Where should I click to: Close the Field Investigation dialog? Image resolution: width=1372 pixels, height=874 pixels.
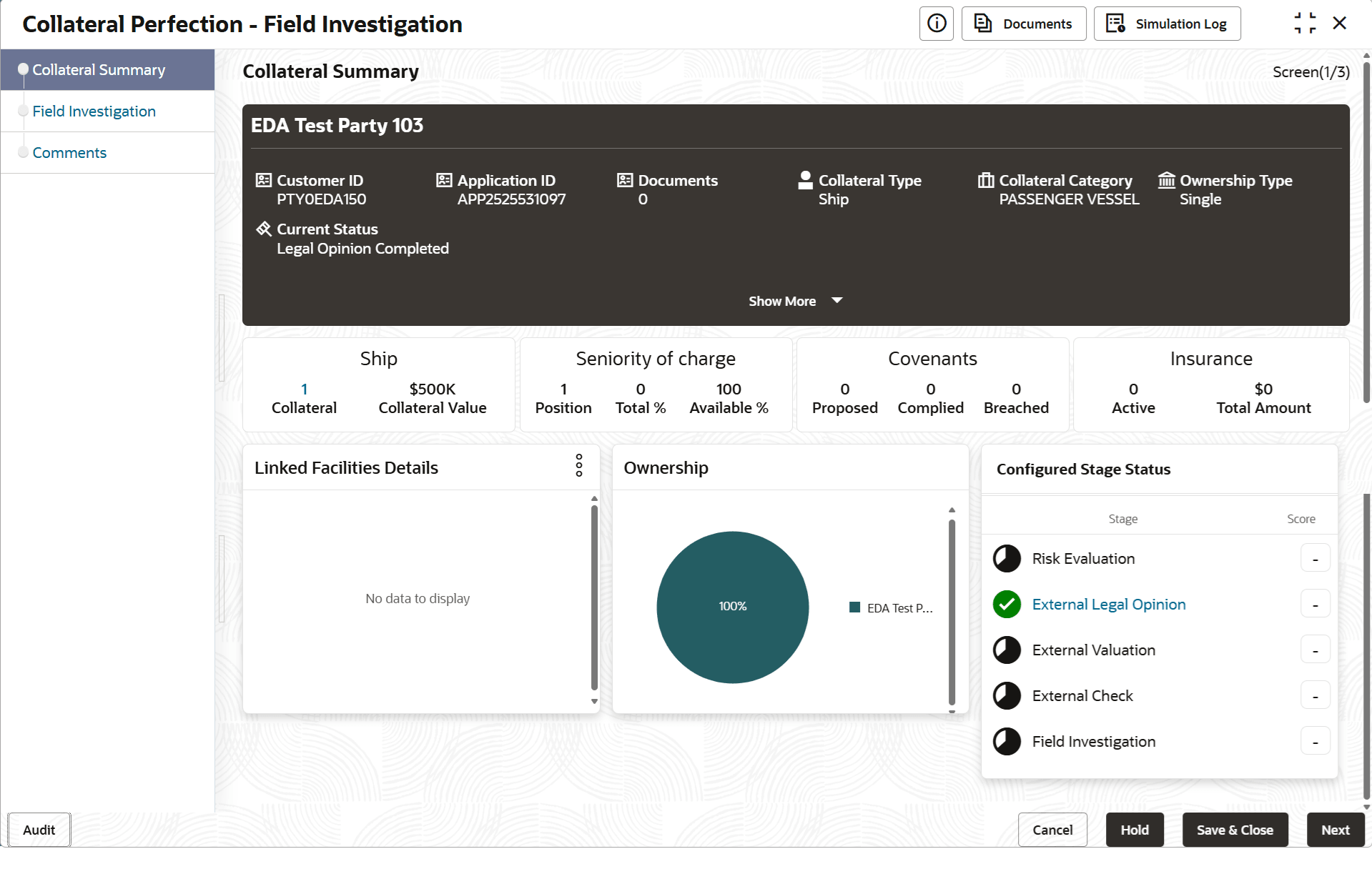1340,24
